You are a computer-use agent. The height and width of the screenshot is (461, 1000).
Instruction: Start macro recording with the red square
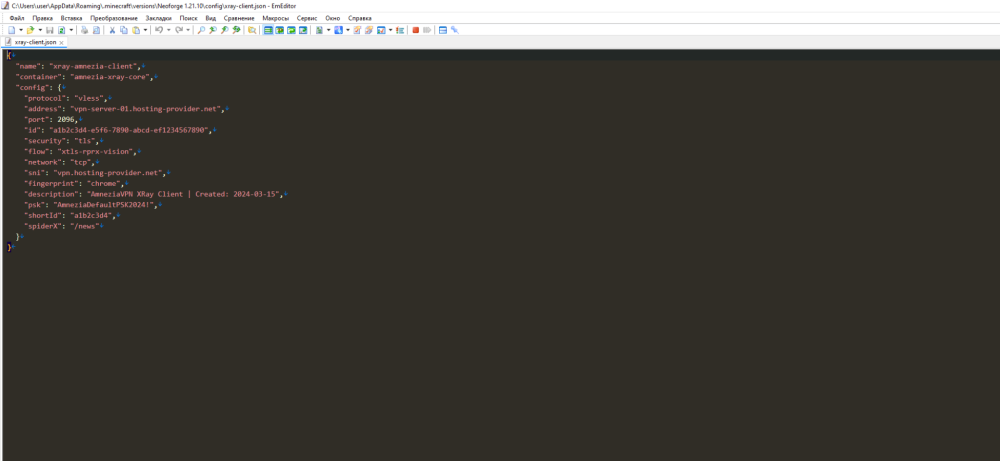pyautogui.click(x=416, y=30)
